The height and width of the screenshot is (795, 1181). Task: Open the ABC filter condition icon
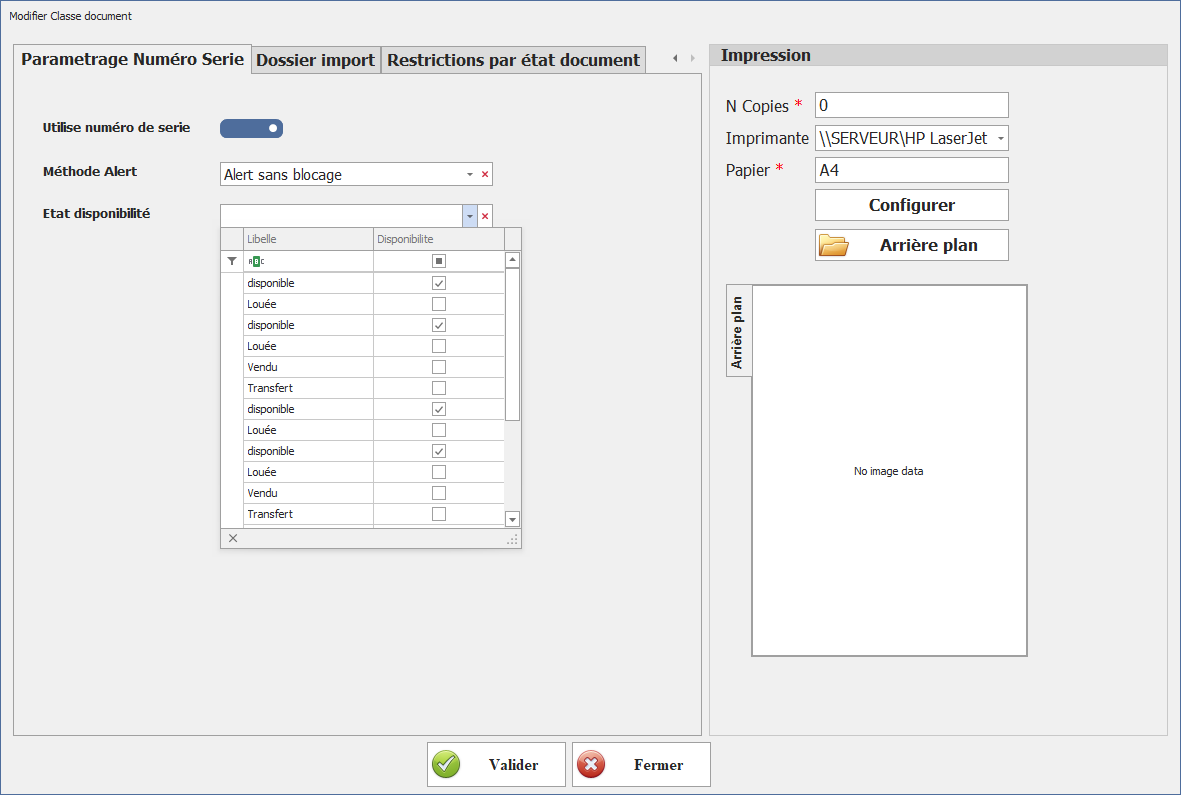coord(256,261)
